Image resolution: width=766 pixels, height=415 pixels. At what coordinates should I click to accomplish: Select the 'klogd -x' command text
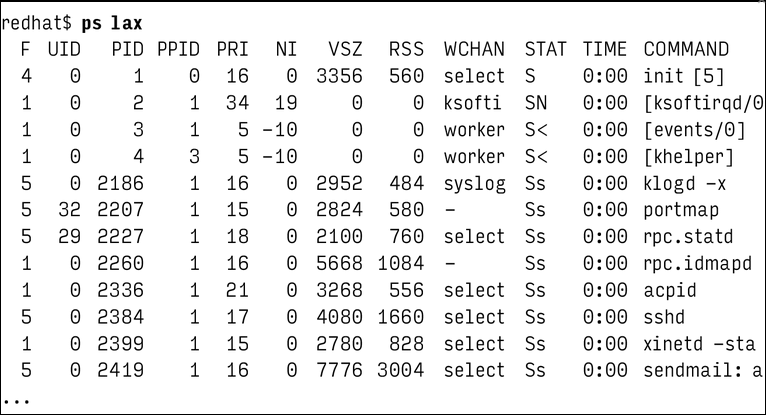coord(684,184)
